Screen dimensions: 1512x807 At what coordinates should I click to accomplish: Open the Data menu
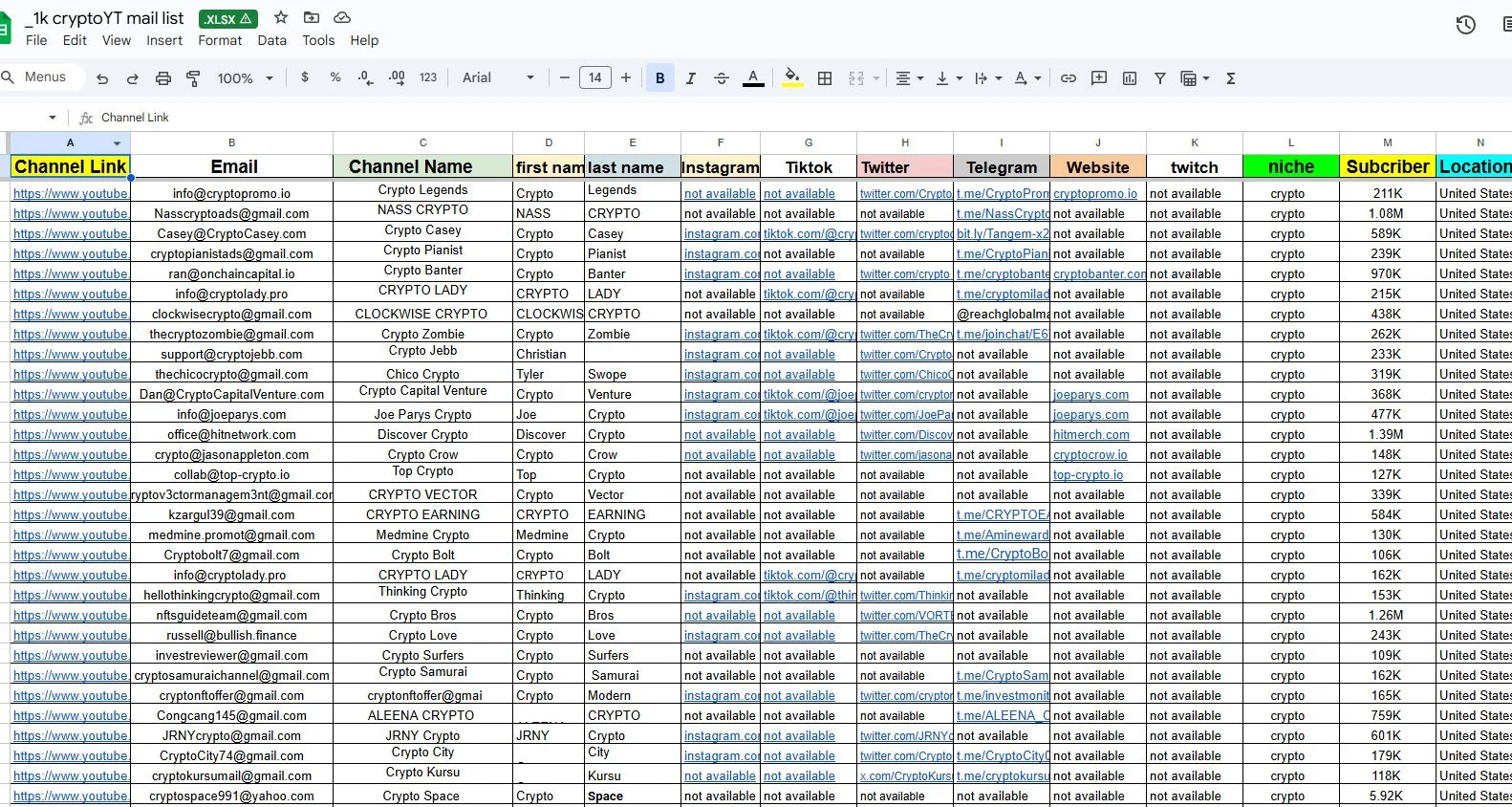coord(271,40)
